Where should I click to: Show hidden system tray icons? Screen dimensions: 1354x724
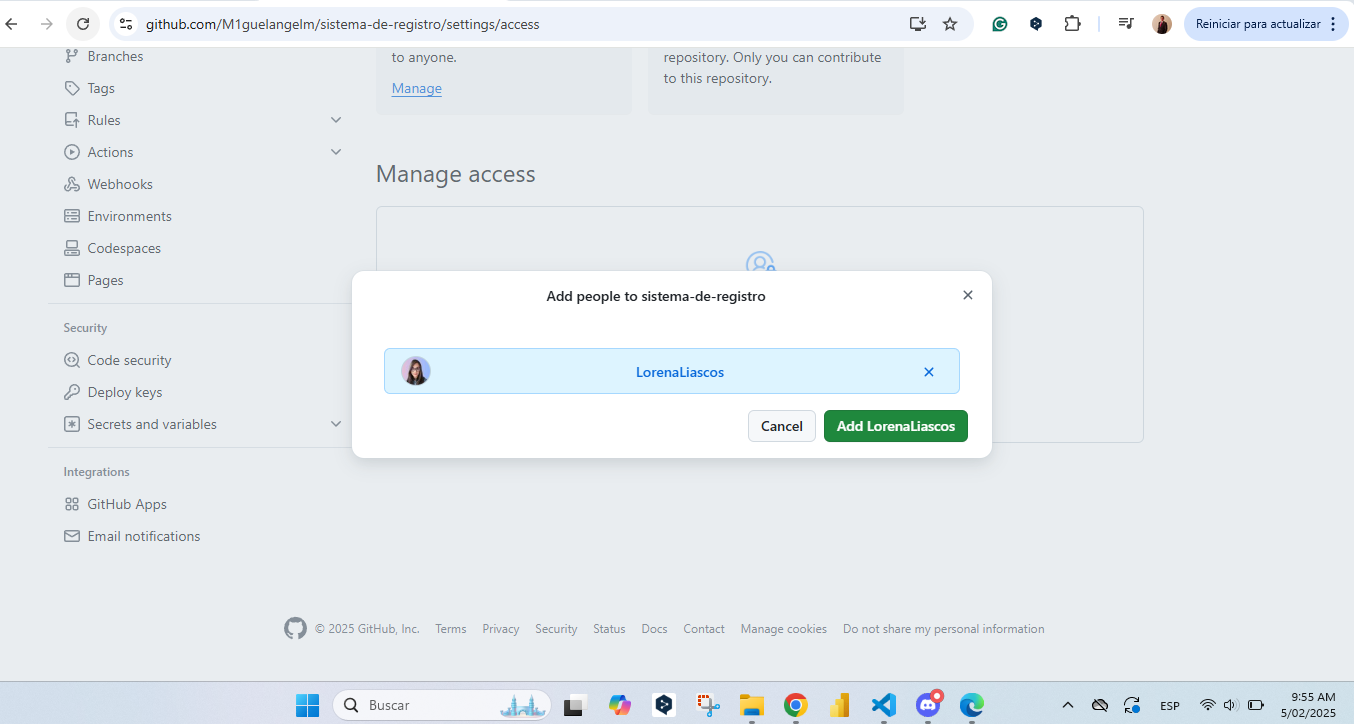coord(1067,705)
